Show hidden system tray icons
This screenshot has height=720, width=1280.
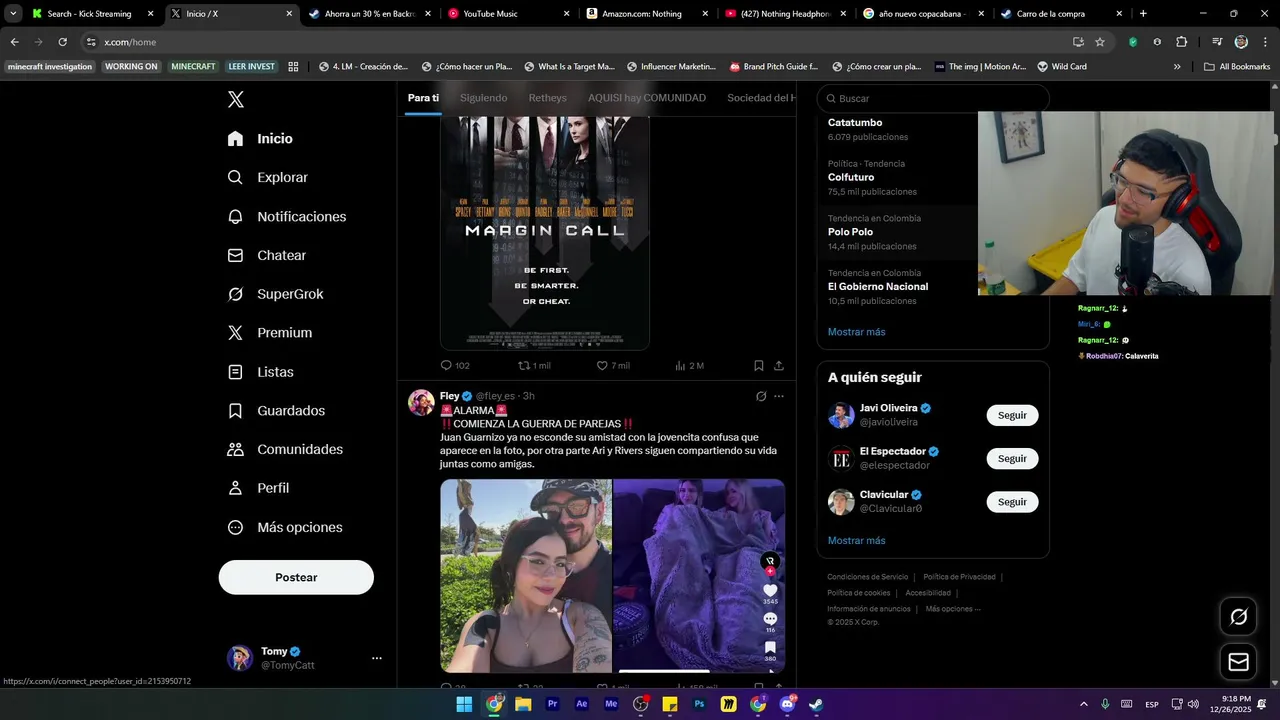tap(1084, 704)
